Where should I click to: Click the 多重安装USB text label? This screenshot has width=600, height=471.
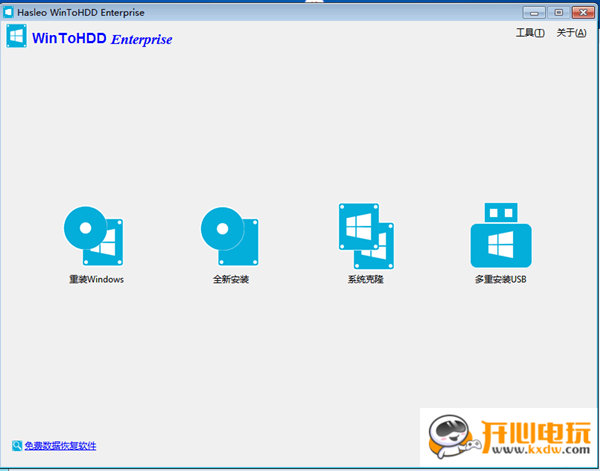(x=501, y=280)
